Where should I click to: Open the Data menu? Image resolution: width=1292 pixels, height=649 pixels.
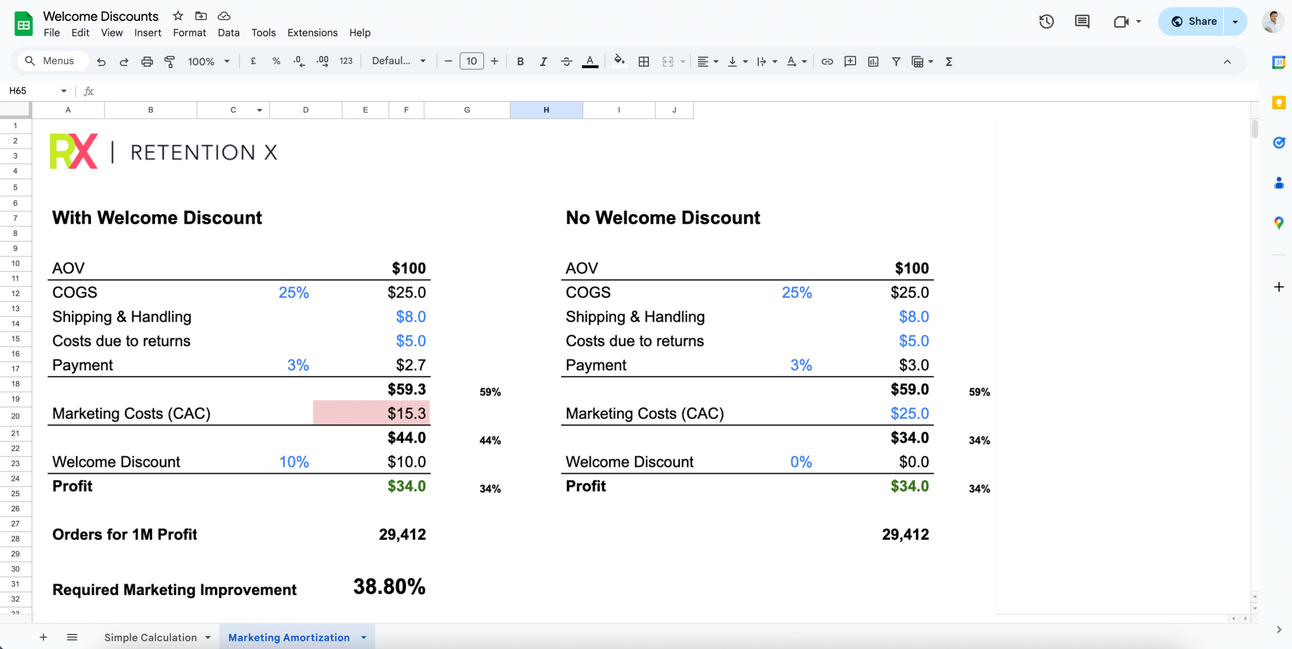(x=229, y=33)
